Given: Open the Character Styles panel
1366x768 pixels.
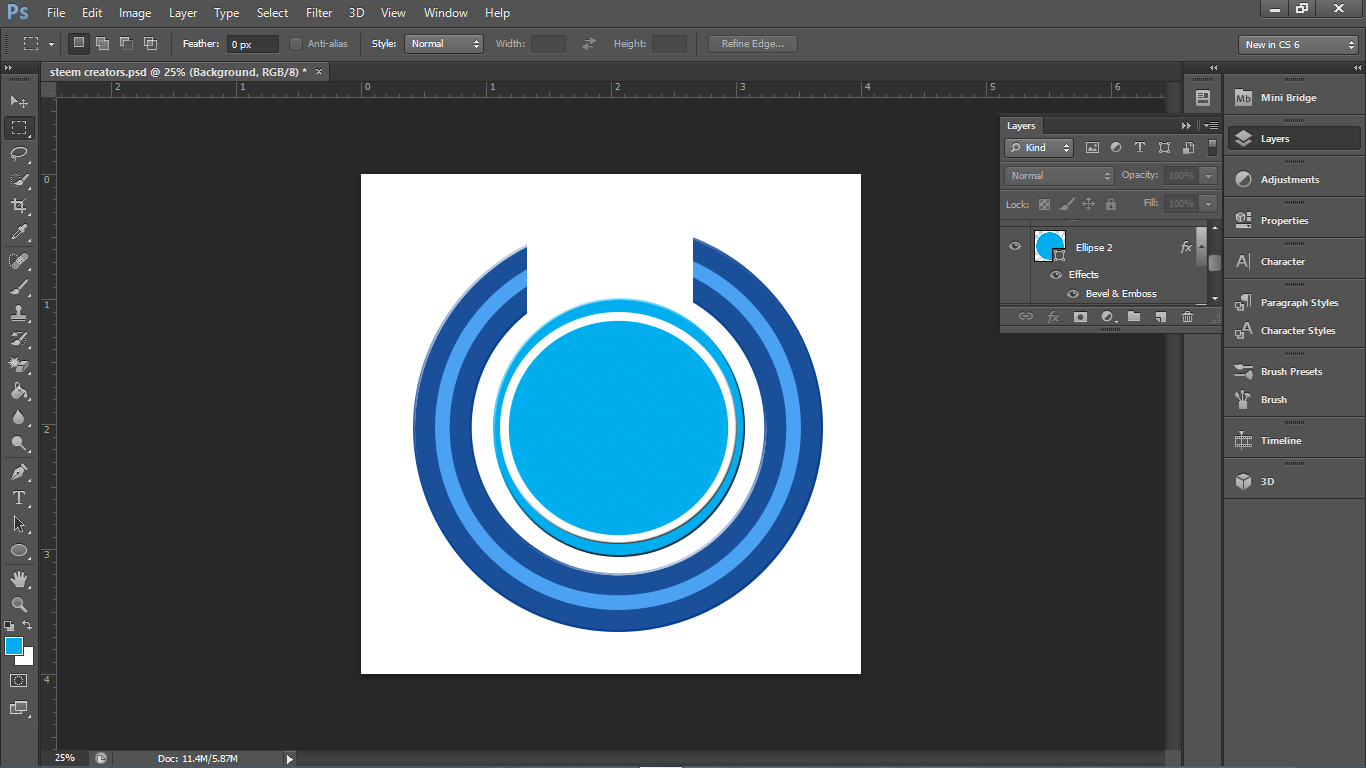Looking at the screenshot, I should point(1293,331).
